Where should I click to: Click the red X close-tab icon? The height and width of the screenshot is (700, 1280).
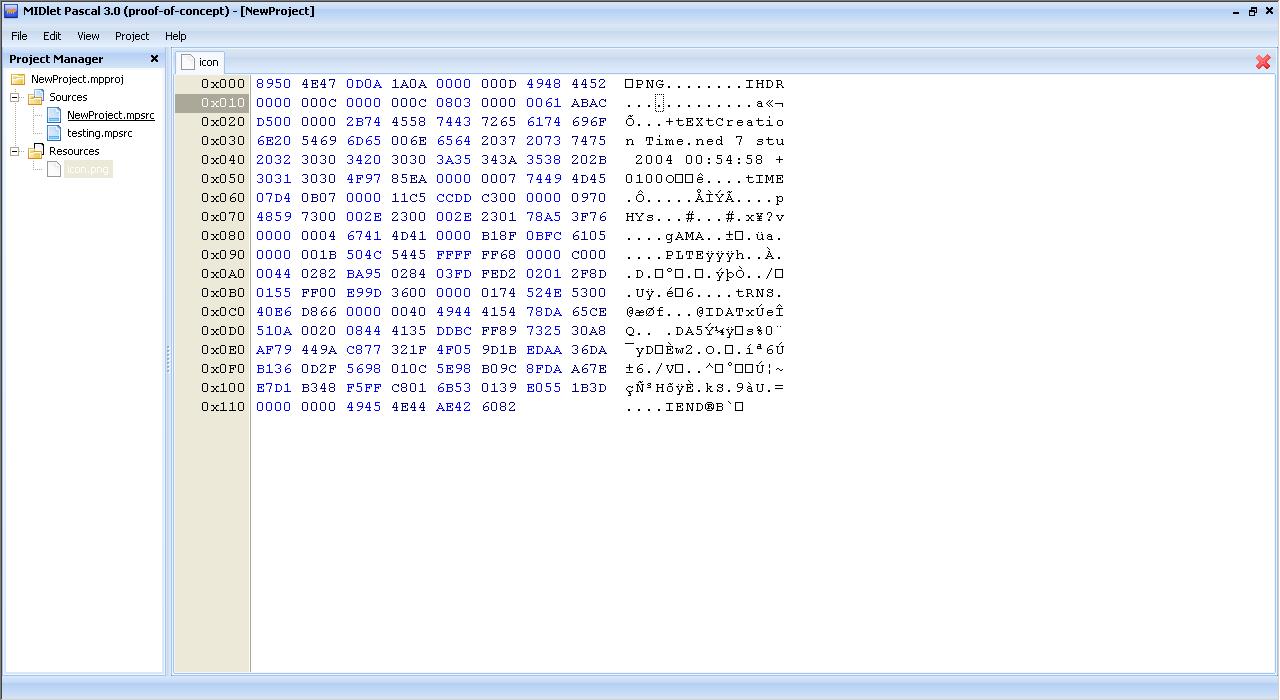[x=1263, y=62]
